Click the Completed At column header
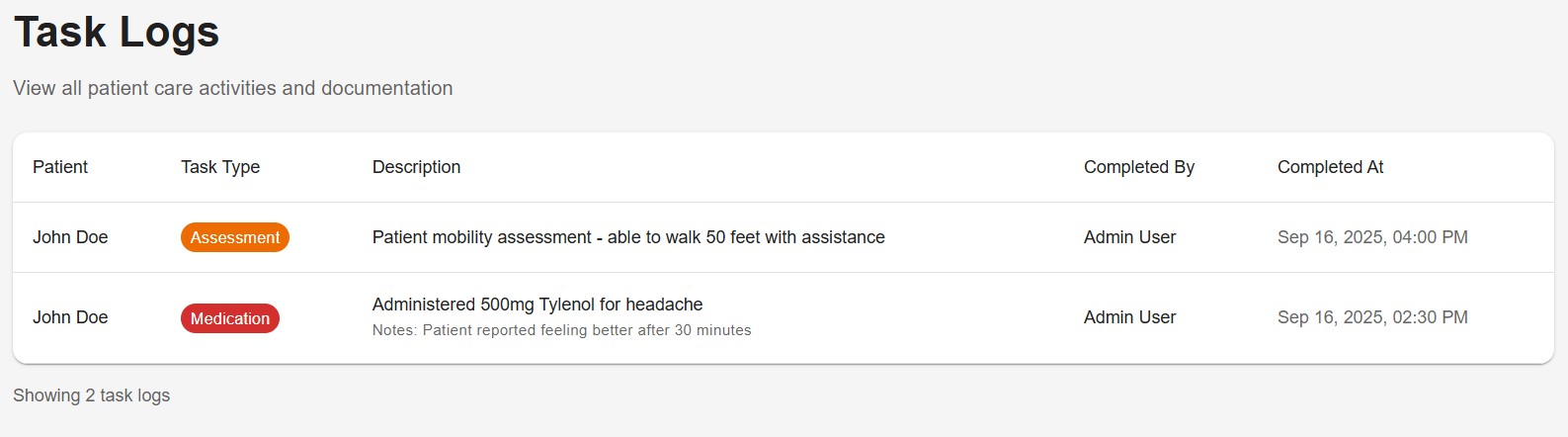 (x=1330, y=167)
